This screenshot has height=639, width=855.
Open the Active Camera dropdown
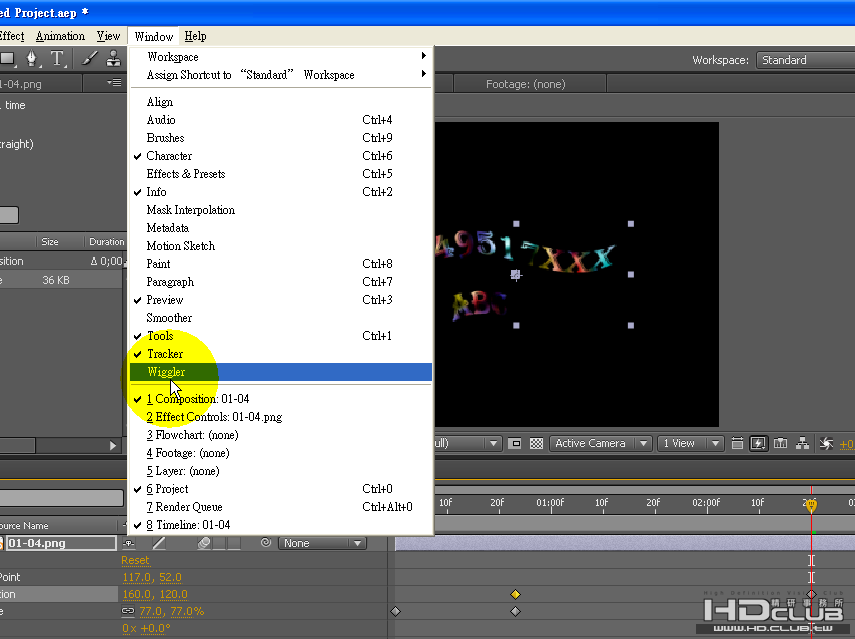(600, 443)
